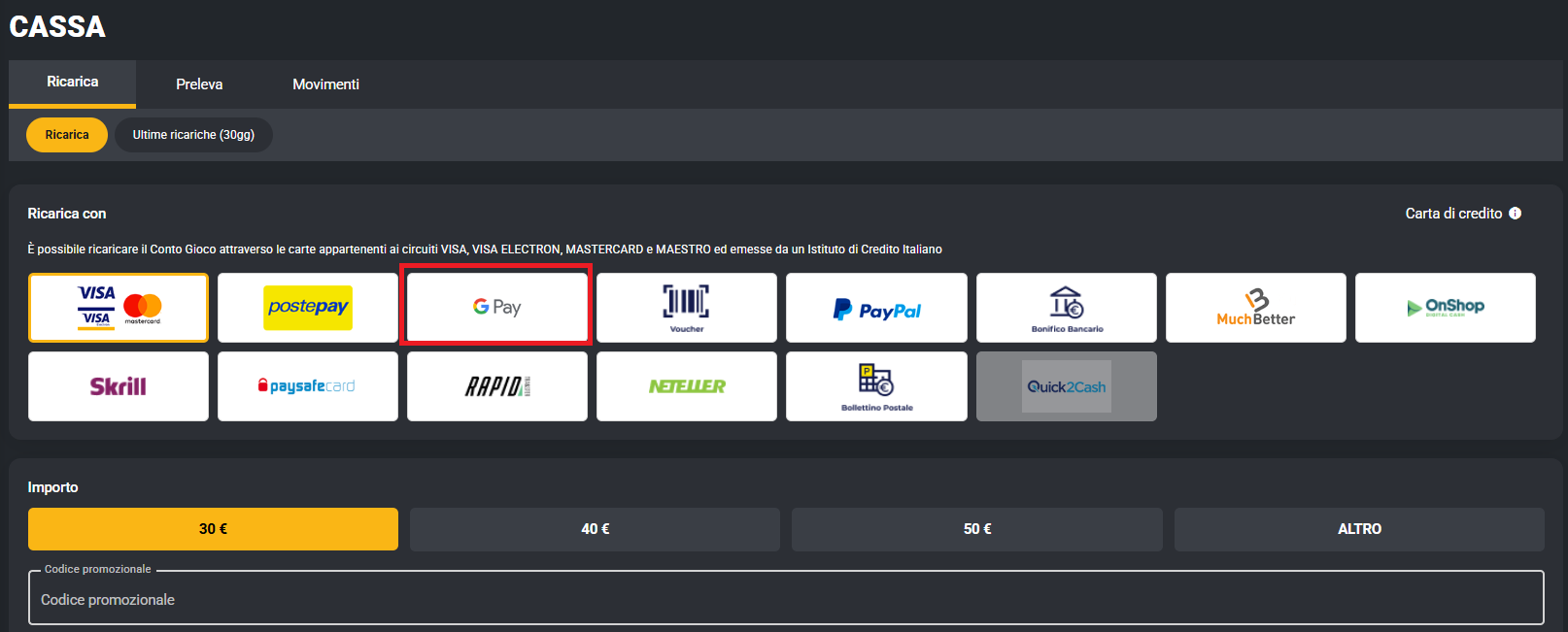Choose the OnShop payment option

[1446, 308]
